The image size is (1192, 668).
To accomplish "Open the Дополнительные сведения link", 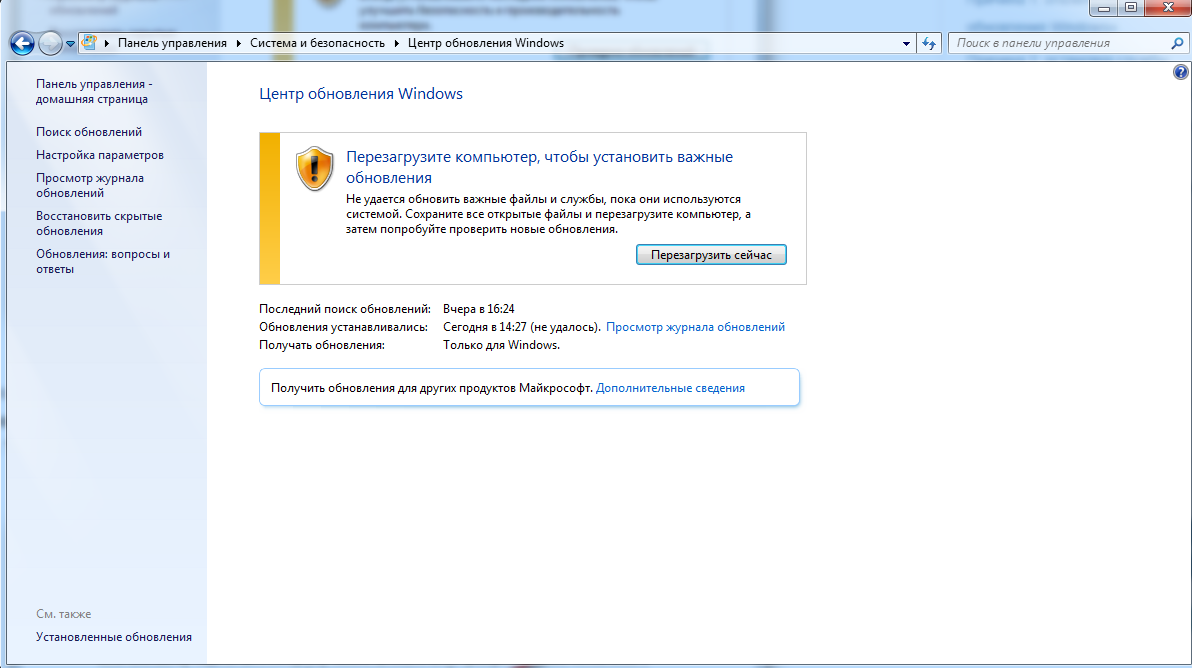I will coord(670,388).
